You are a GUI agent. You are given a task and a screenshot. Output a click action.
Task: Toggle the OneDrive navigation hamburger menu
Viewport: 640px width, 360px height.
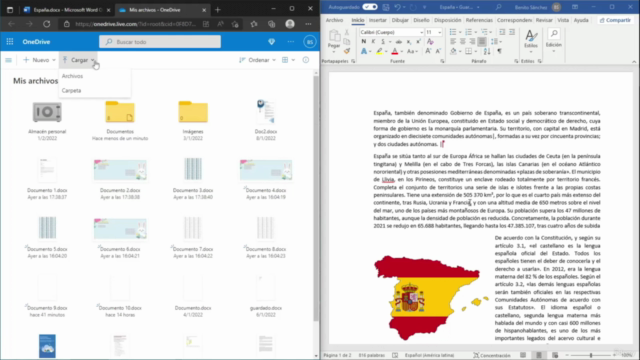tap(8, 60)
